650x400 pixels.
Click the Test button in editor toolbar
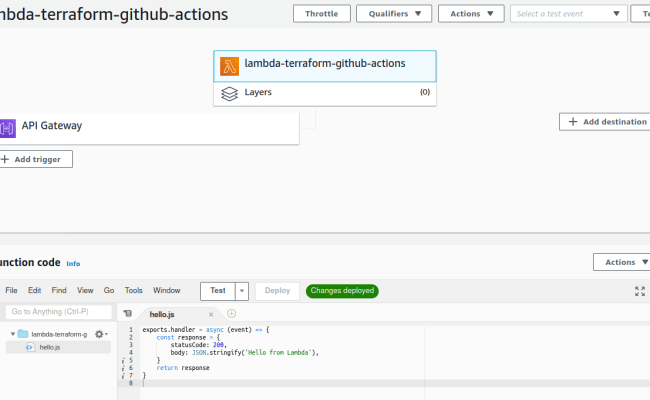[218, 291]
